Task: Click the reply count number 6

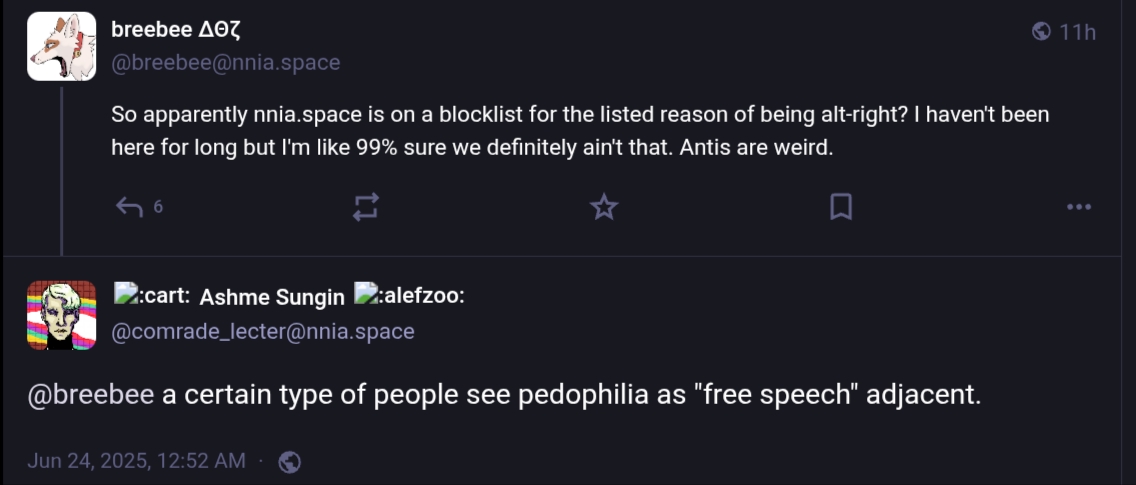Action: (x=158, y=207)
